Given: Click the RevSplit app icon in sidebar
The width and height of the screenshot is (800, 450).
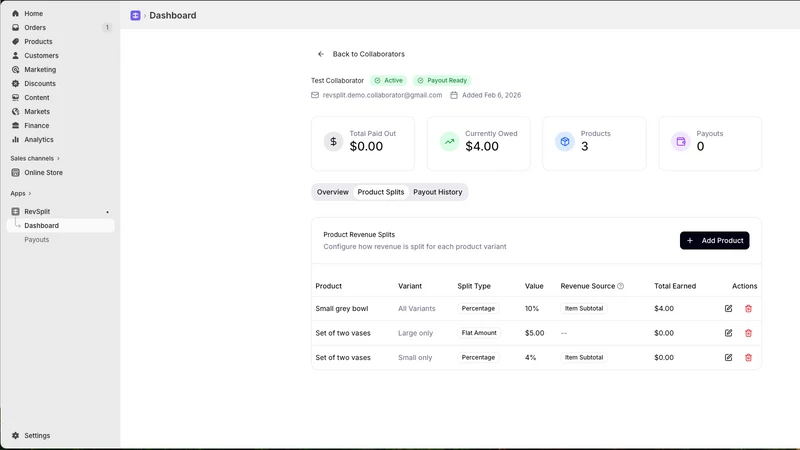Looking at the screenshot, I should (x=15, y=211).
